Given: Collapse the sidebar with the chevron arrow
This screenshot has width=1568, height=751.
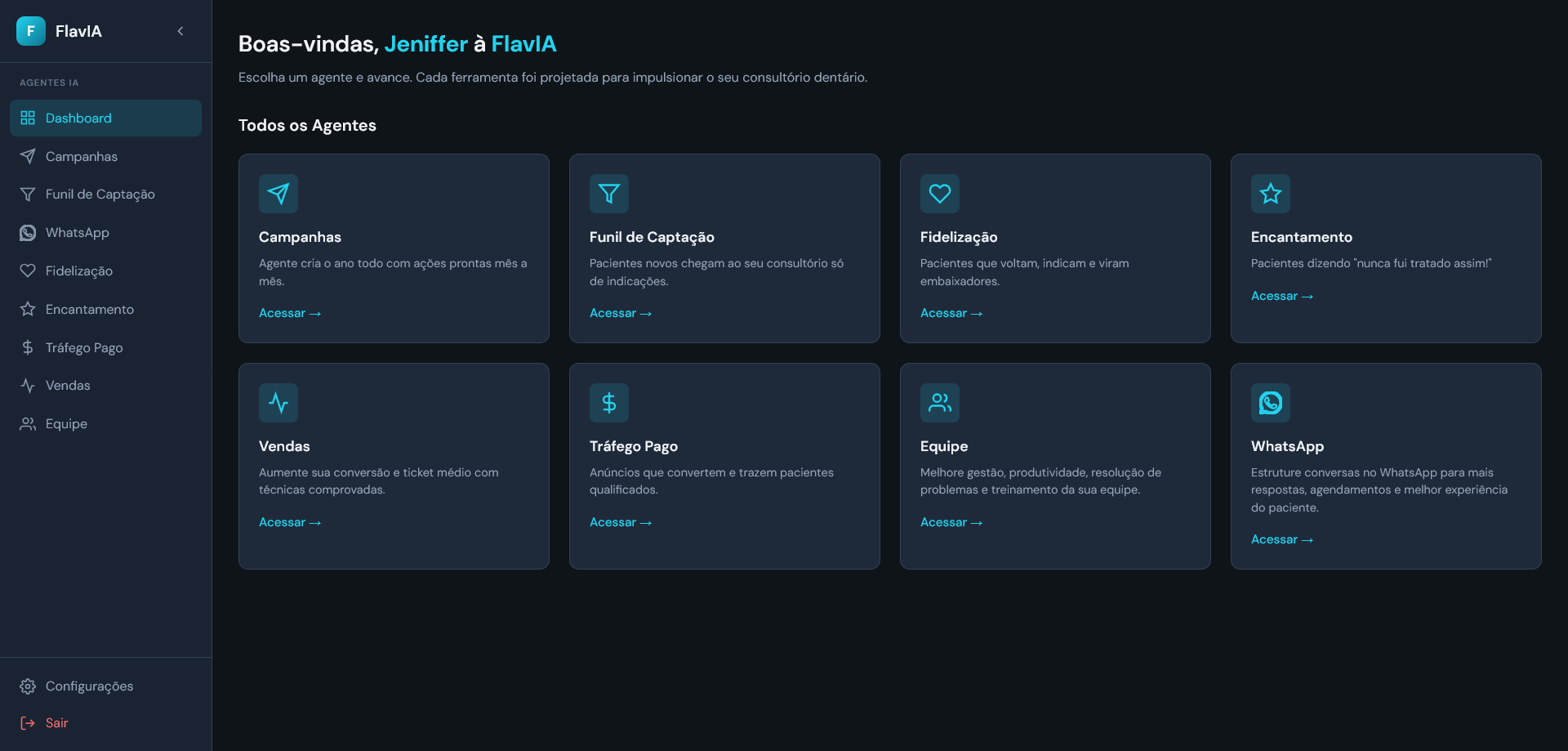Looking at the screenshot, I should click(x=180, y=31).
